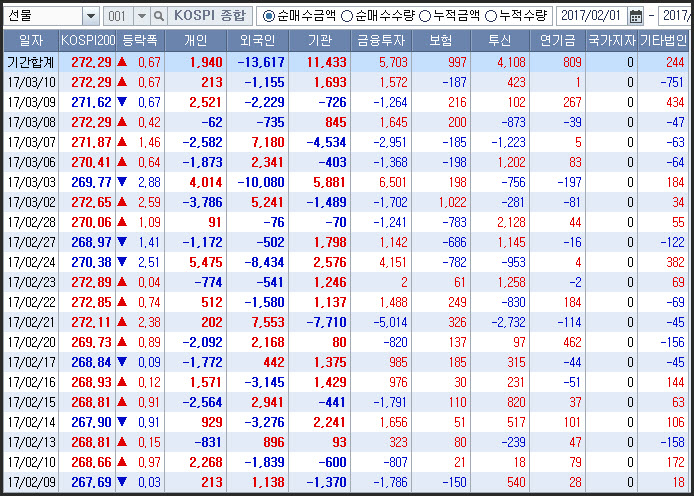Click KOSPI200 value 272.89 on 17/02/23
Viewport: 694px width, 496px height.
click(x=91, y=282)
